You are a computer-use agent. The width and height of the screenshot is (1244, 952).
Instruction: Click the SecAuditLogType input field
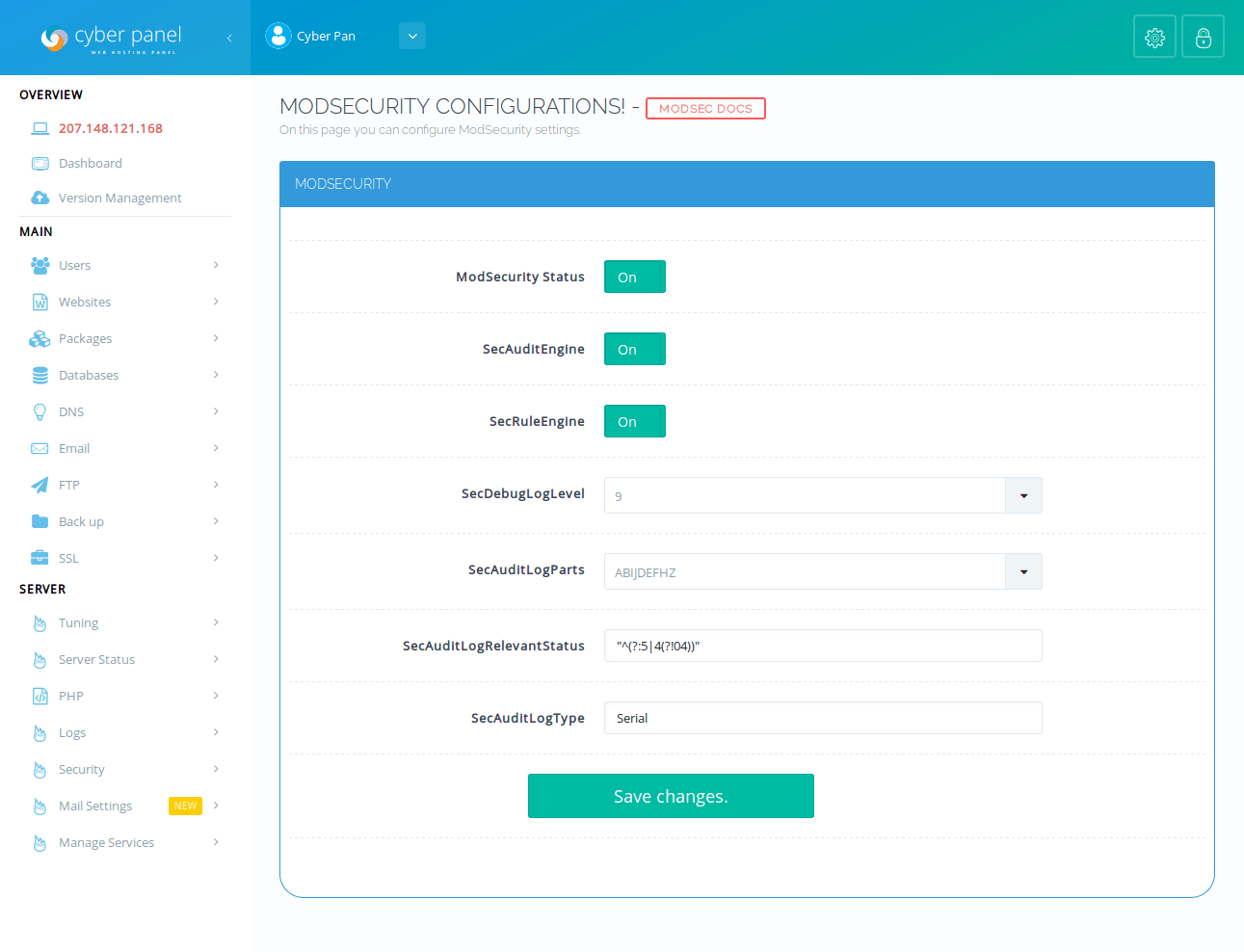[823, 718]
